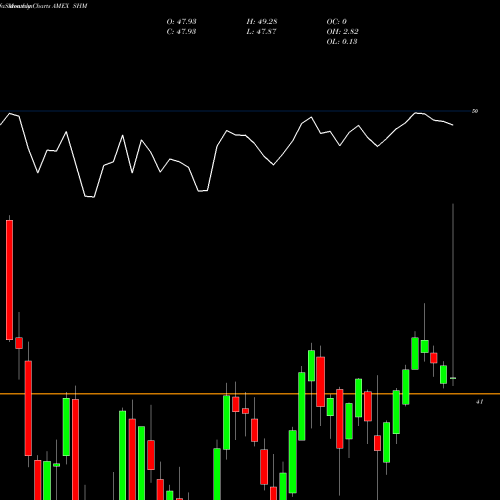Click the close price value C: 47.93
Screen dimensions: 500x500
tap(181, 32)
